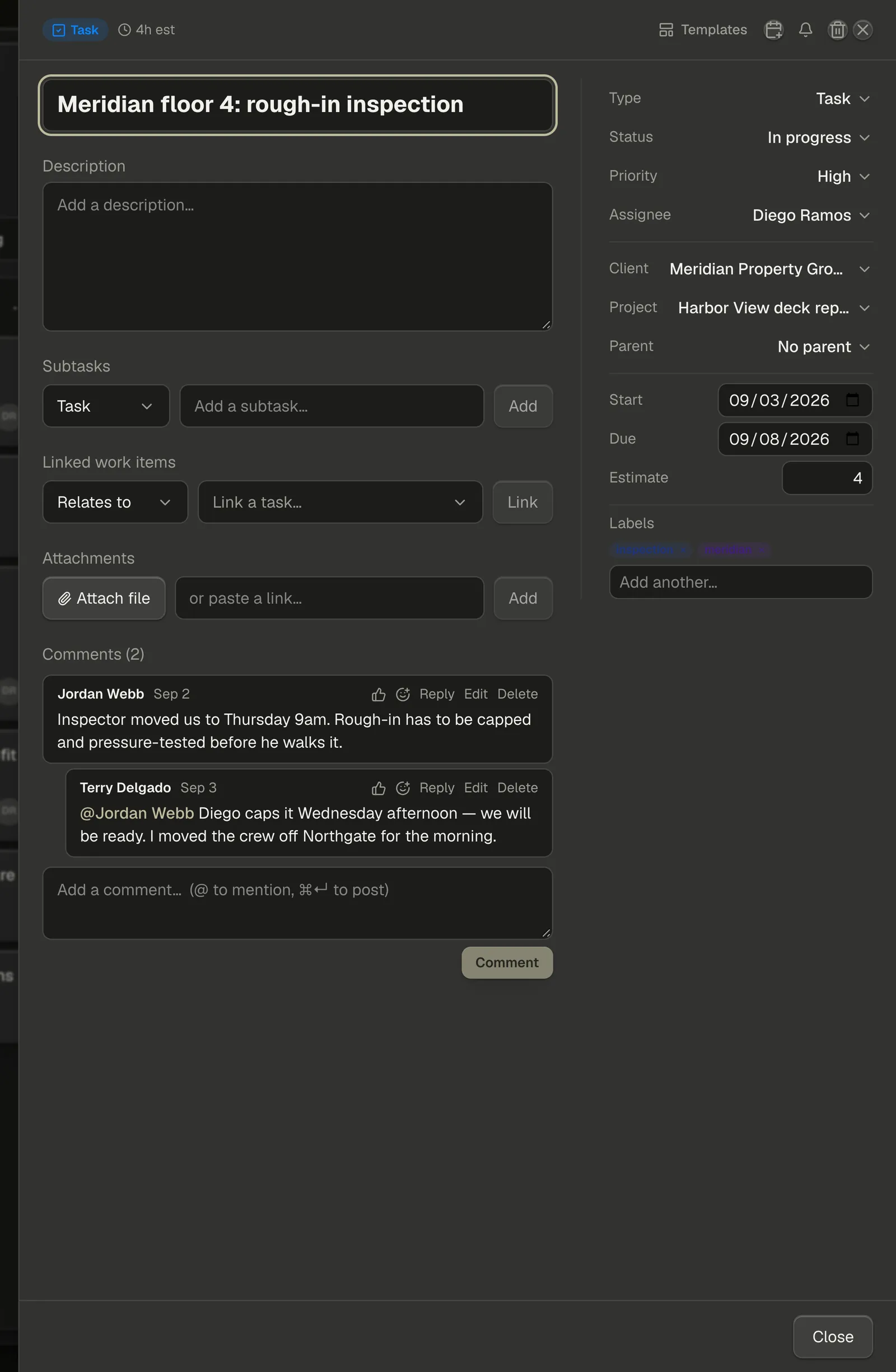Click the task title field
Viewport: 896px width, 1372px height.
tap(297, 105)
